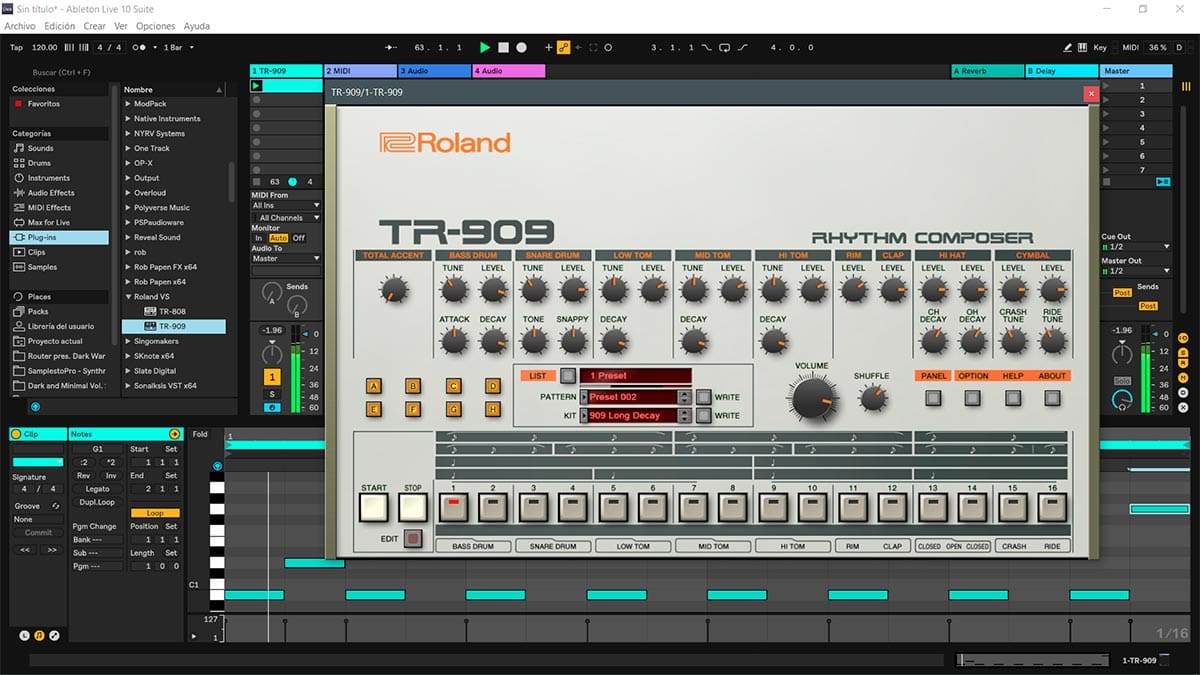The width and height of the screenshot is (1200, 675).
Task: Toggle computer MIDI keyboard icon
Action: tap(1084, 47)
